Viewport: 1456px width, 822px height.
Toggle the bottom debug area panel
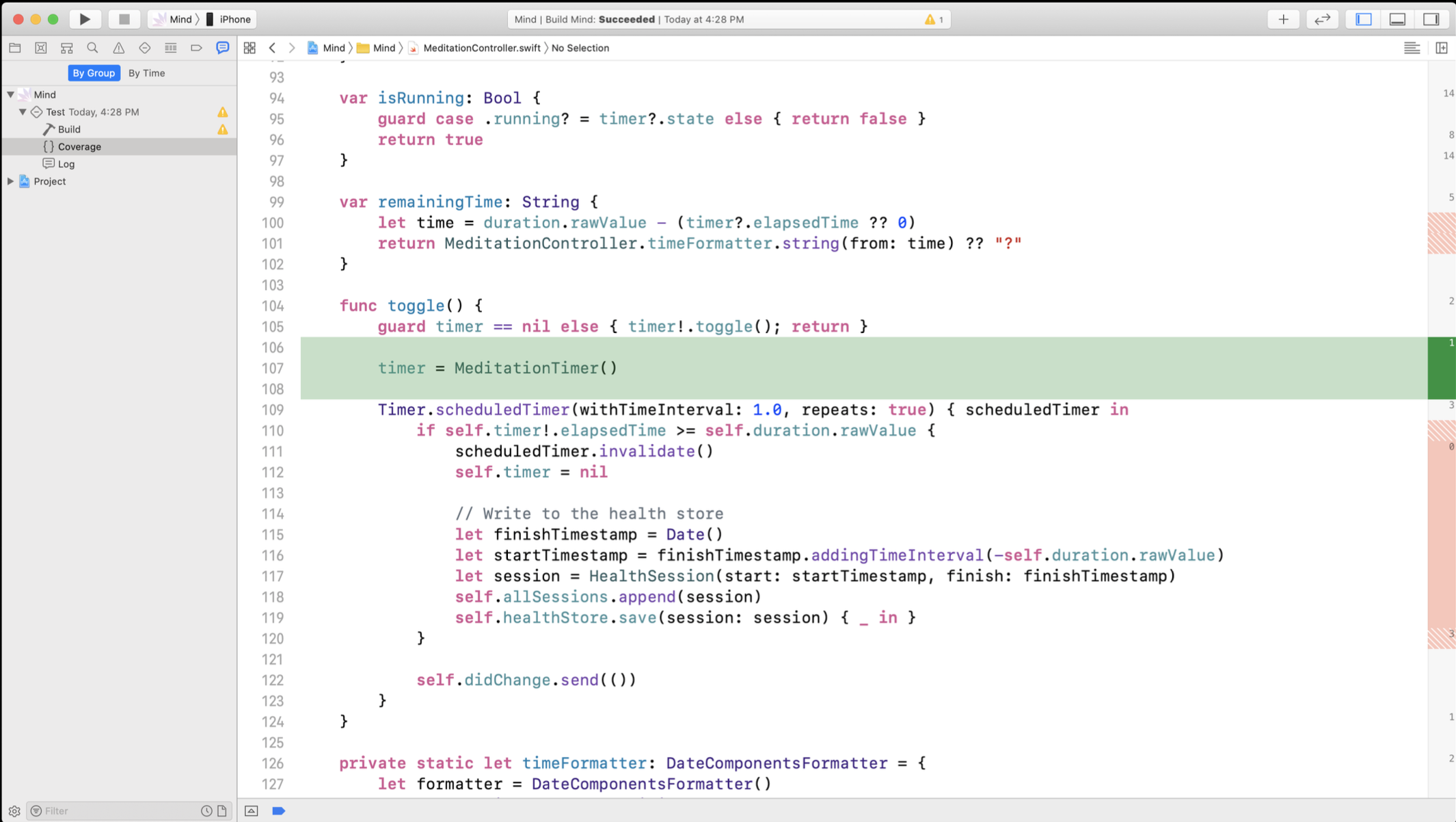(x=1397, y=19)
